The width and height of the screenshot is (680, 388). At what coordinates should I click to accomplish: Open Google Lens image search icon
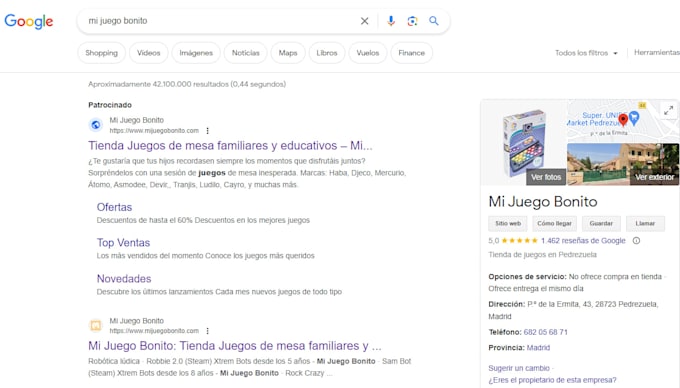tap(412, 21)
